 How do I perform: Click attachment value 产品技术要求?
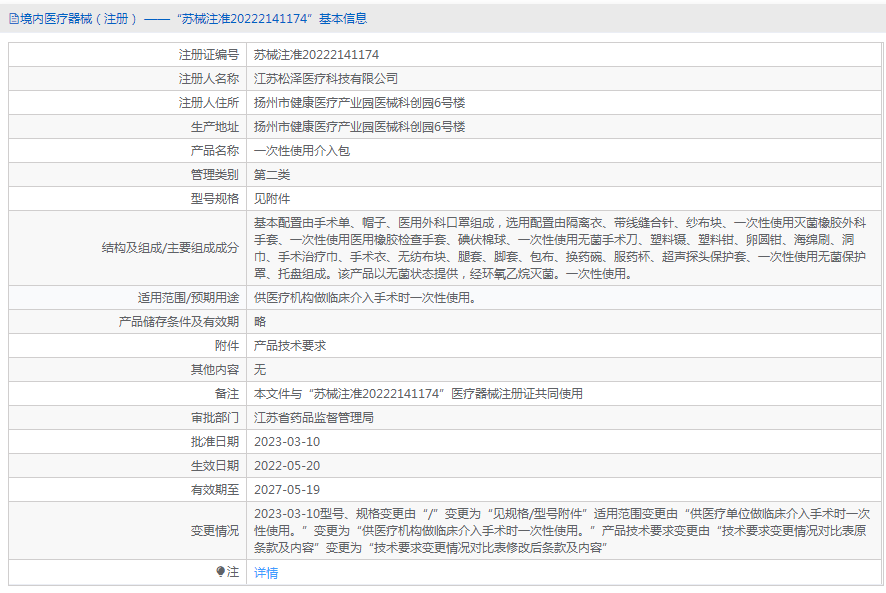click(x=290, y=346)
